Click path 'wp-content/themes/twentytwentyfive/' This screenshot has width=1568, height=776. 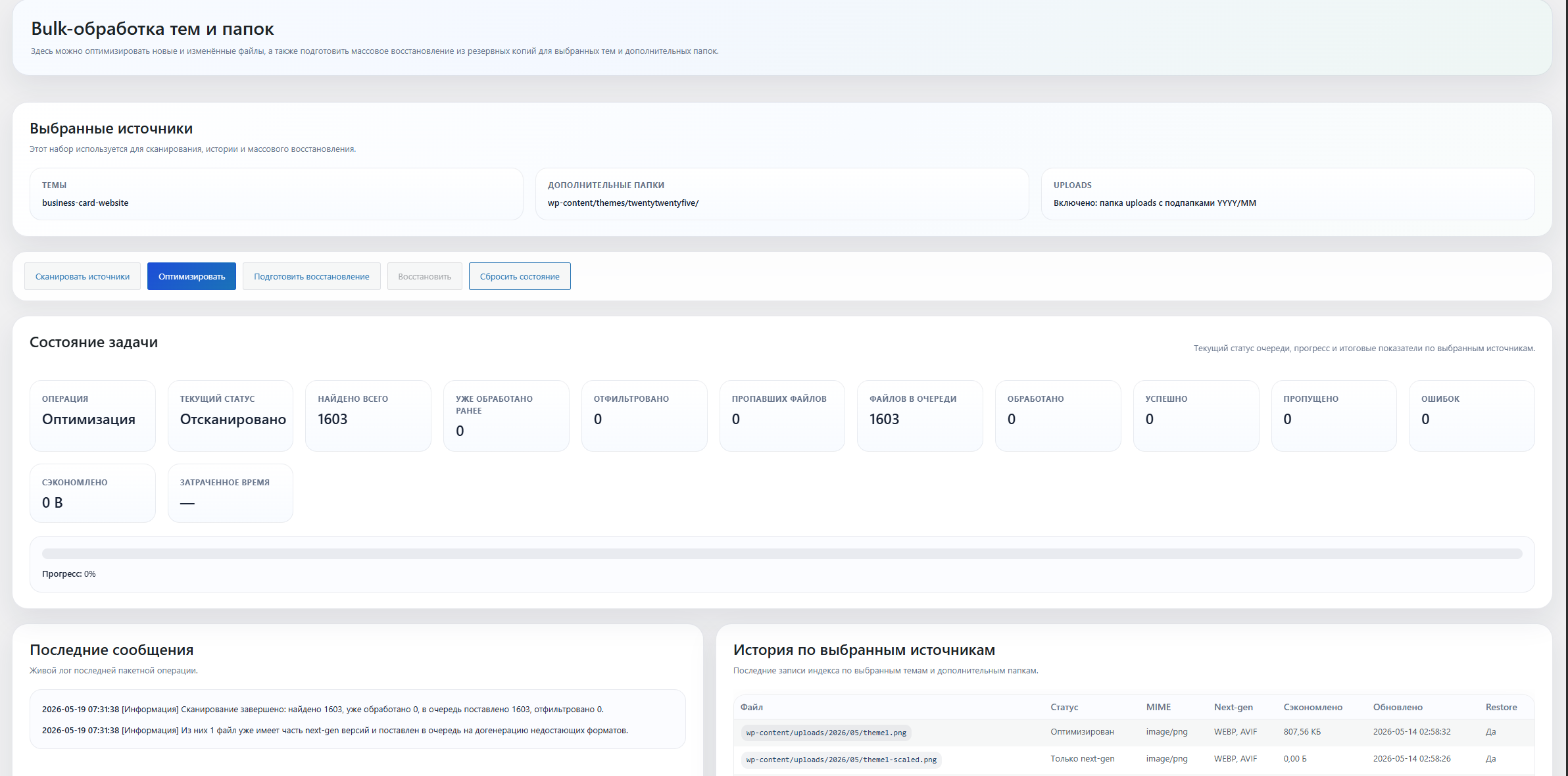click(623, 203)
